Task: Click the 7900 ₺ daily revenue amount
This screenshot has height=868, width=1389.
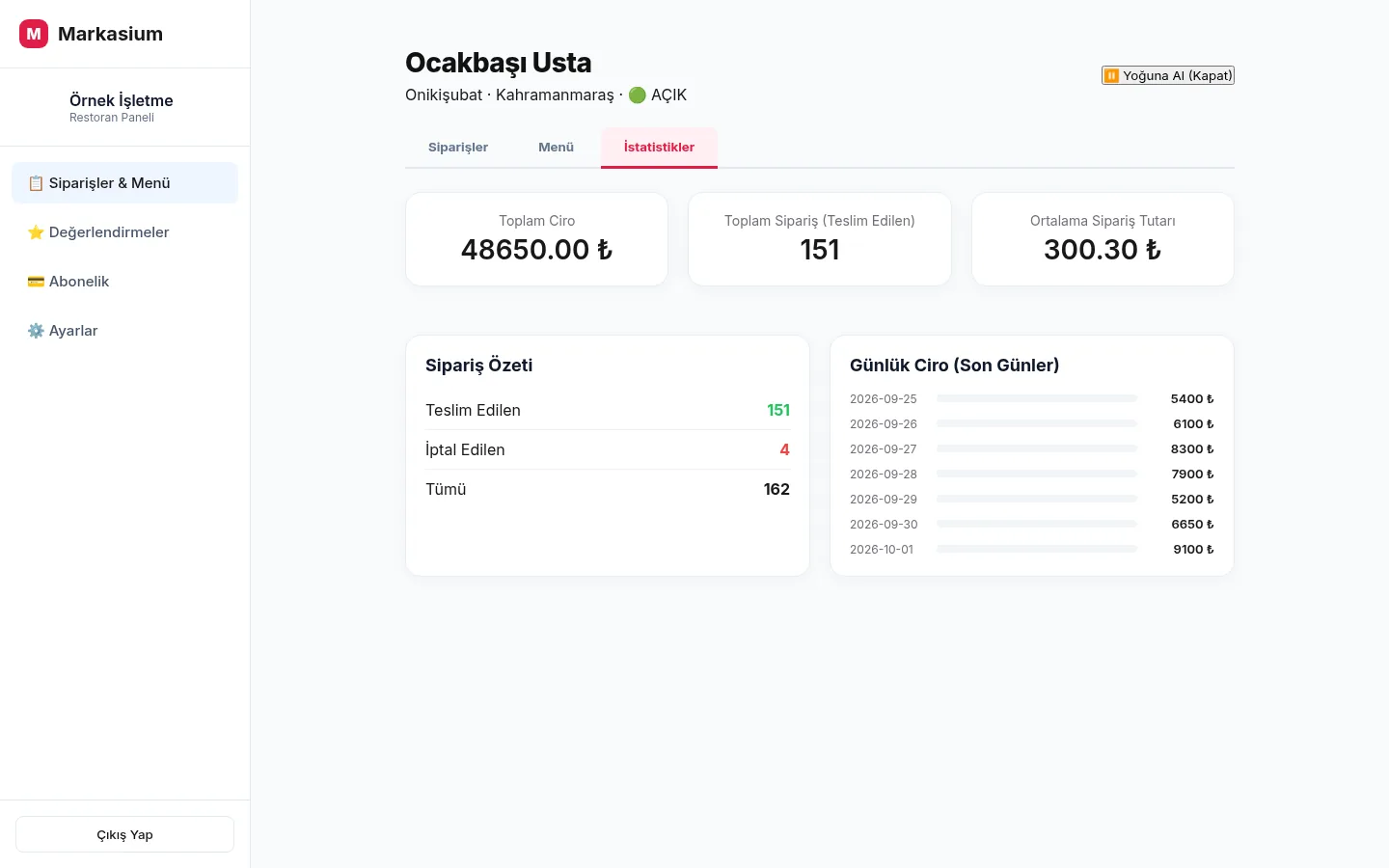Action: click(x=1192, y=474)
